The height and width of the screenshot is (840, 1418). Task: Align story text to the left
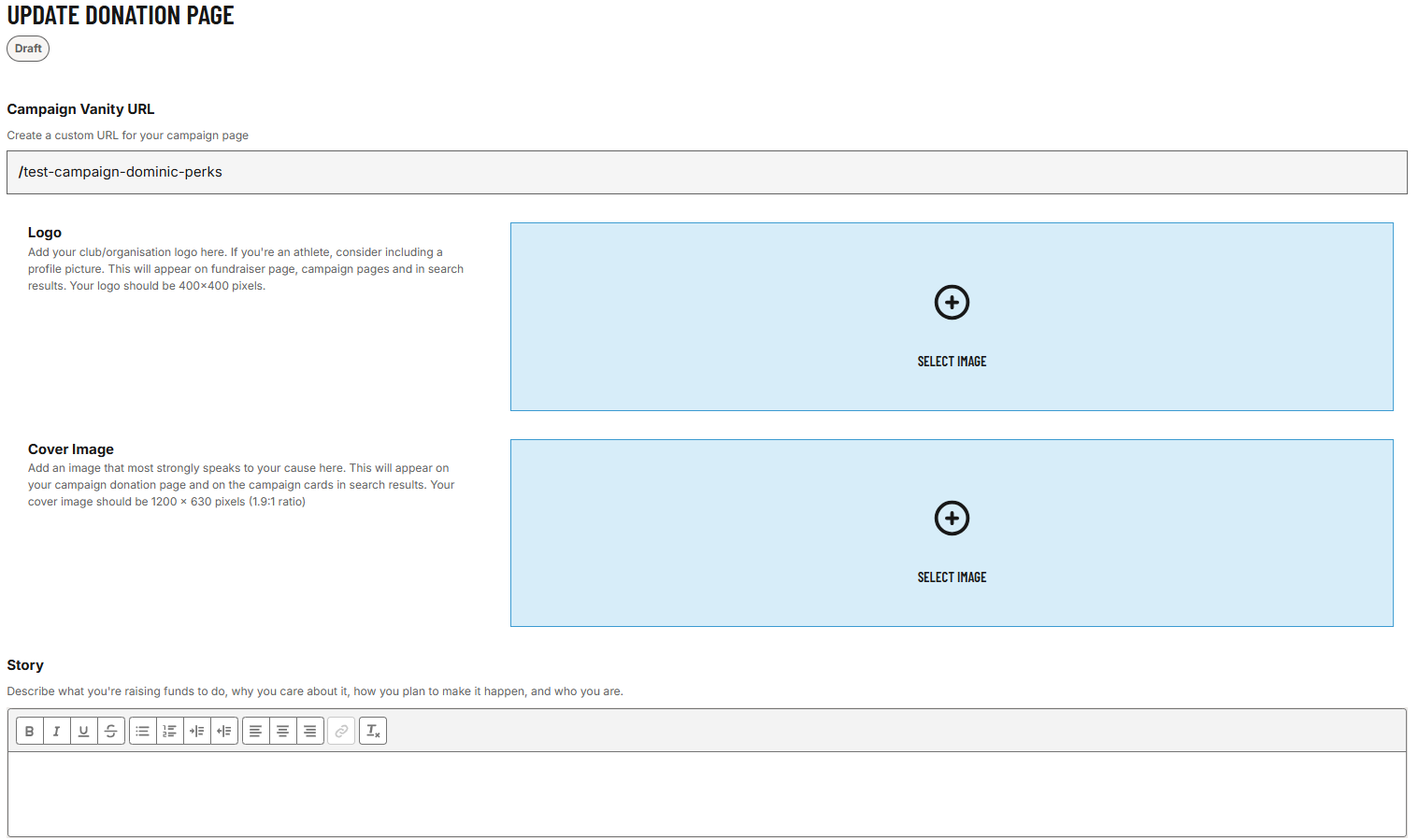click(255, 732)
